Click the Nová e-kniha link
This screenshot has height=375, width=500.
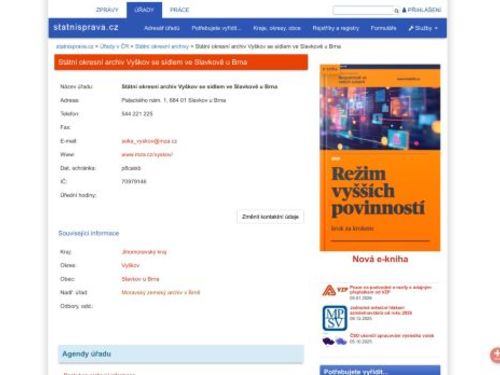pyautogui.click(x=380, y=259)
